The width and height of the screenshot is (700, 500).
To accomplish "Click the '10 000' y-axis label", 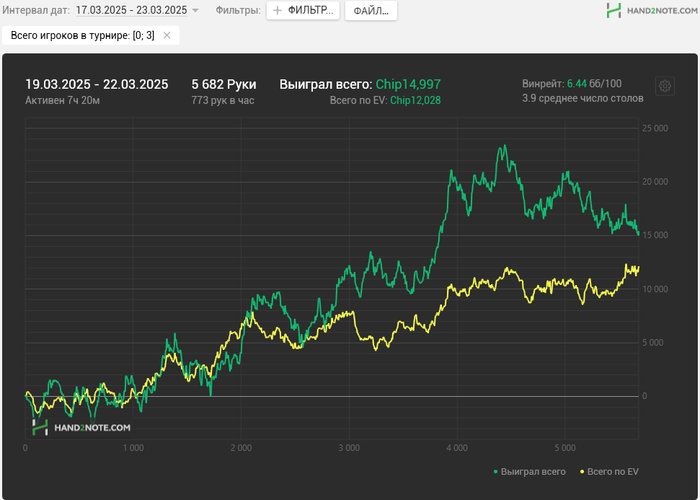I will click(x=655, y=289).
